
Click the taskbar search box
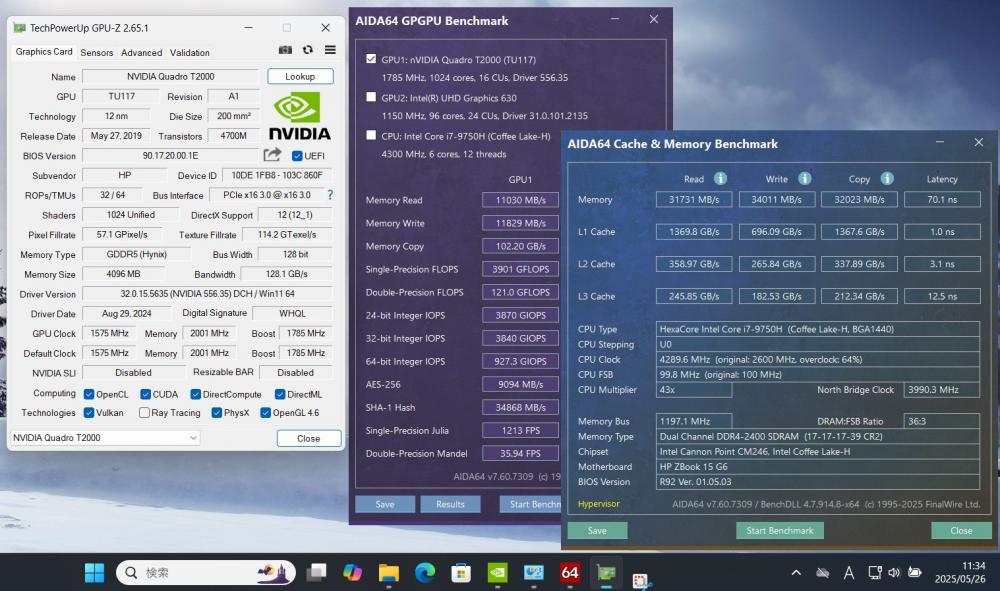click(x=205, y=573)
